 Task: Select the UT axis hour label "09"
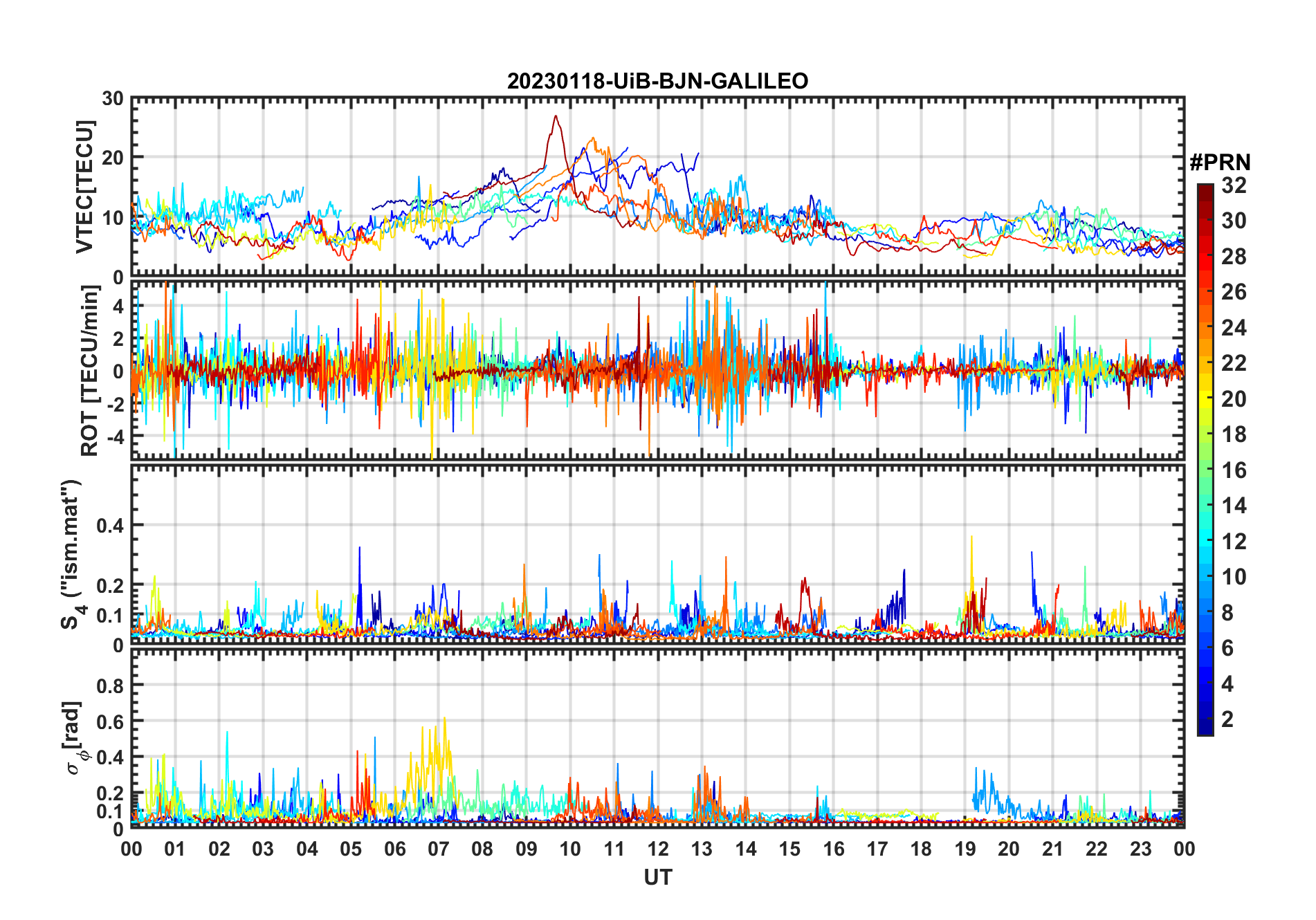pyautogui.click(x=527, y=849)
